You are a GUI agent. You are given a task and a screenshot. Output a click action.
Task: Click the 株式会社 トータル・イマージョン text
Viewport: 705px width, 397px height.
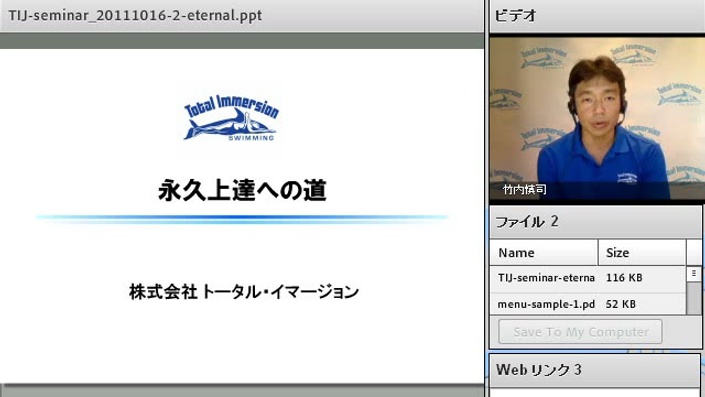[x=244, y=292]
